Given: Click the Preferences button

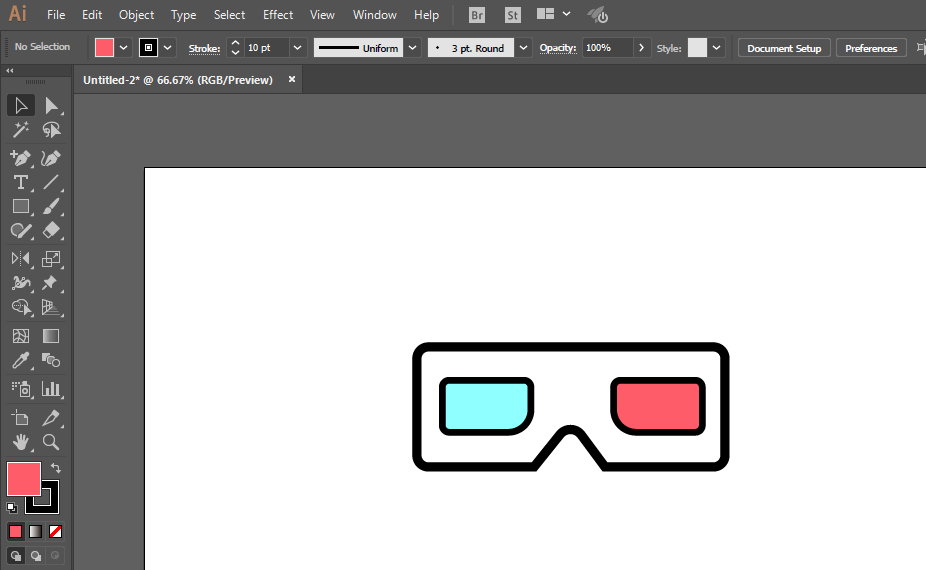Looking at the screenshot, I should click(870, 48).
